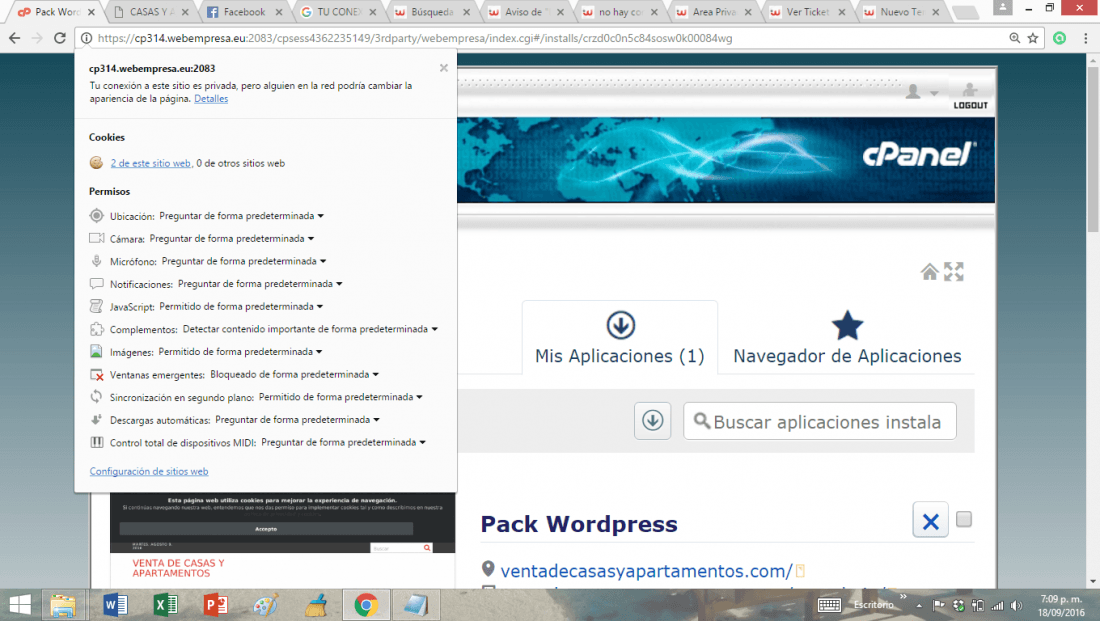Click the cPanel home icon

coord(930,272)
